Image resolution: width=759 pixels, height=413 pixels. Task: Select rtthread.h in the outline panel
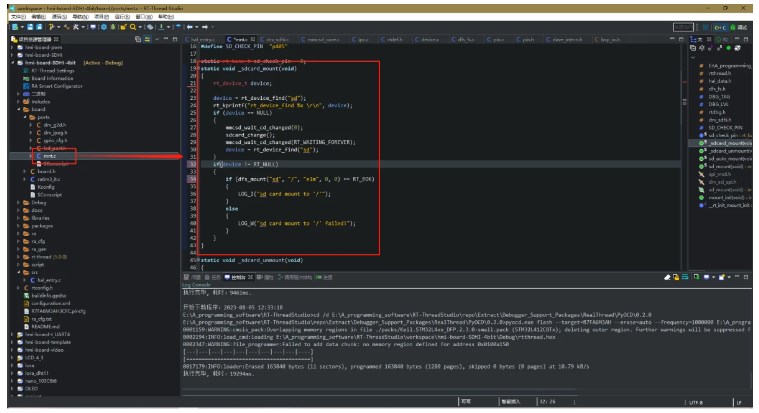pos(719,74)
